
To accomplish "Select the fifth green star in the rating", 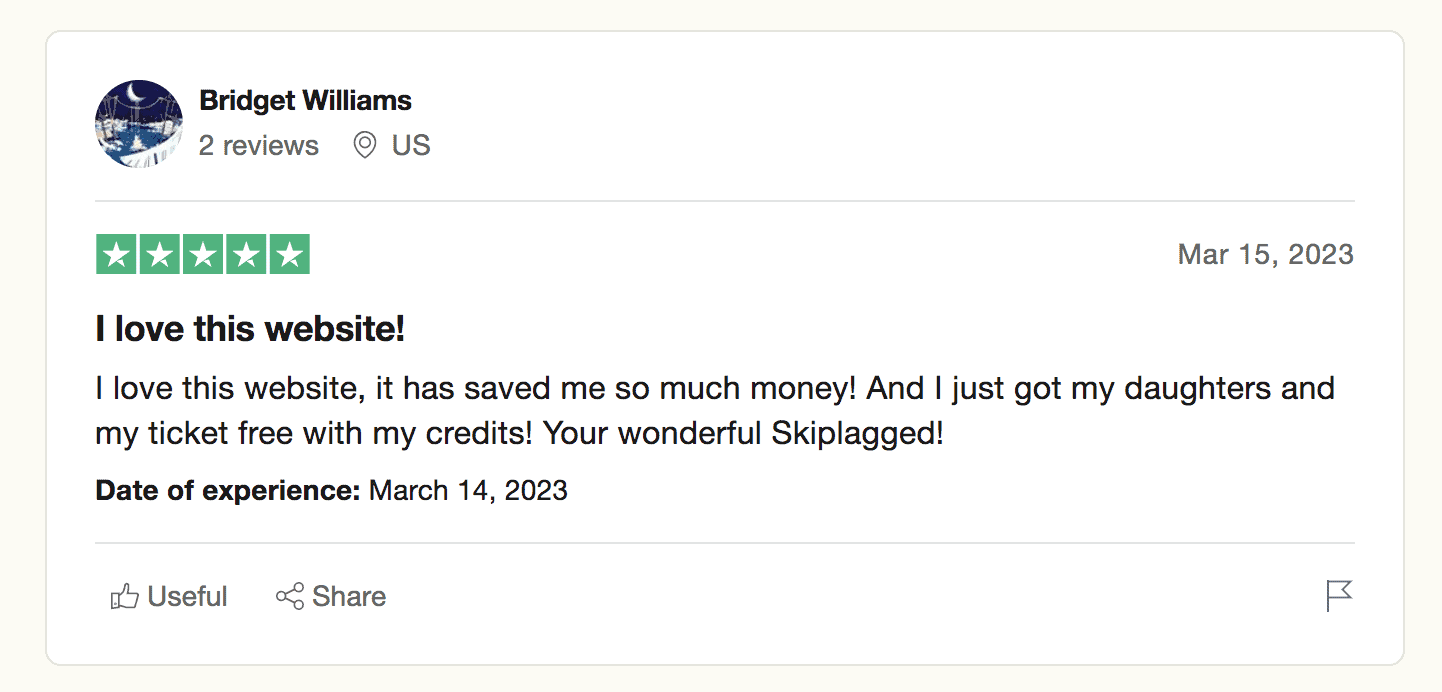I will coord(289,254).
